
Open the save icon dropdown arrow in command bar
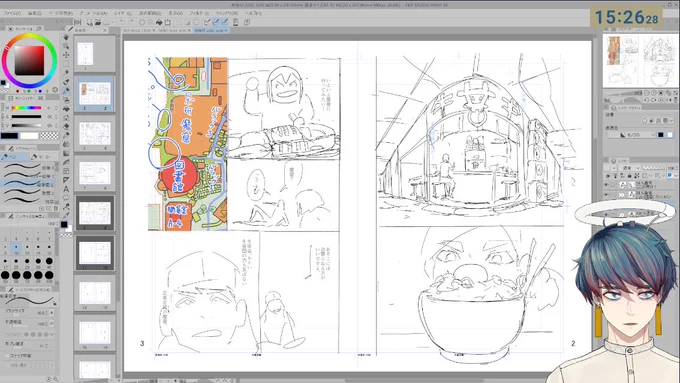pos(113,22)
